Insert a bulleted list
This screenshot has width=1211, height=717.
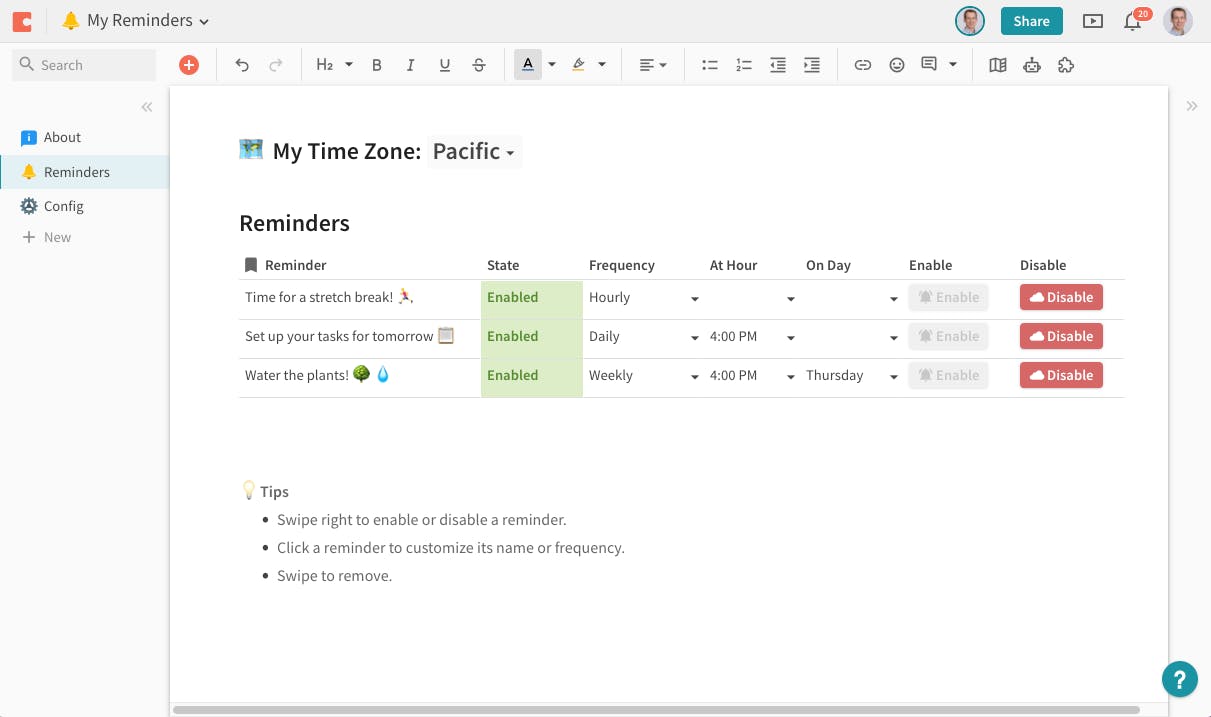tap(710, 65)
